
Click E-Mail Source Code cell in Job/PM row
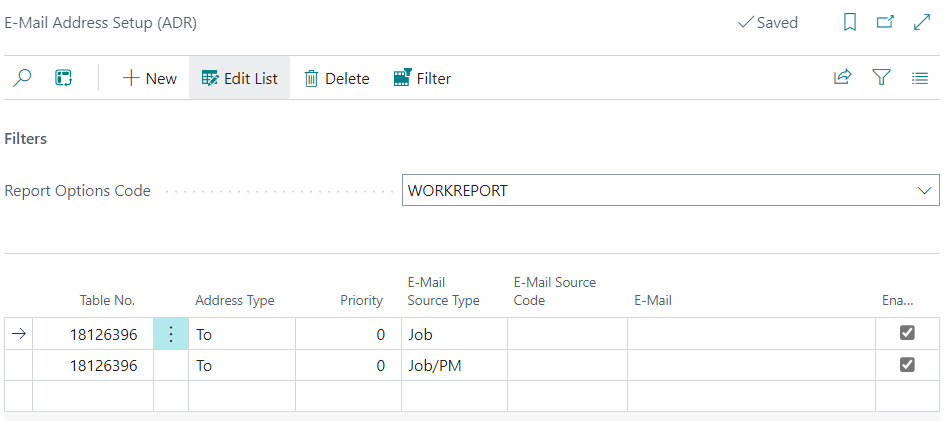tap(568, 365)
